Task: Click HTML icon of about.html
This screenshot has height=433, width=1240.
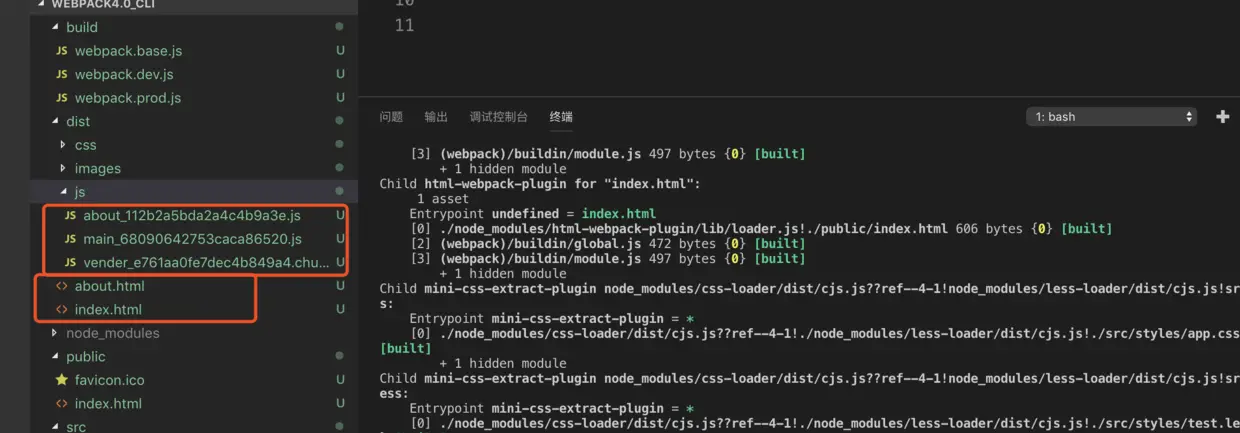Action: tap(62, 286)
